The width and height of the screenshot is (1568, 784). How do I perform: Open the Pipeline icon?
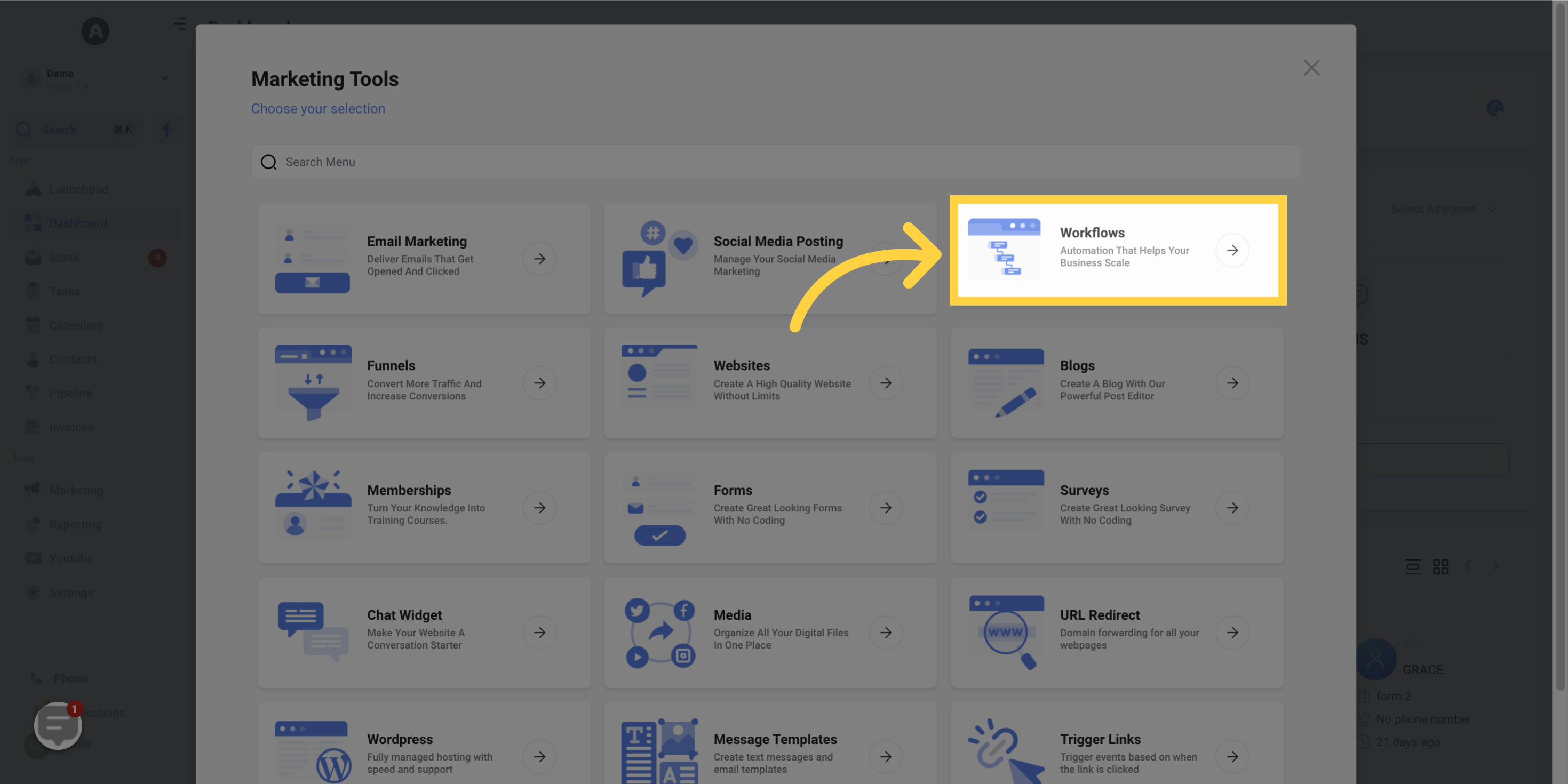(33, 393)
